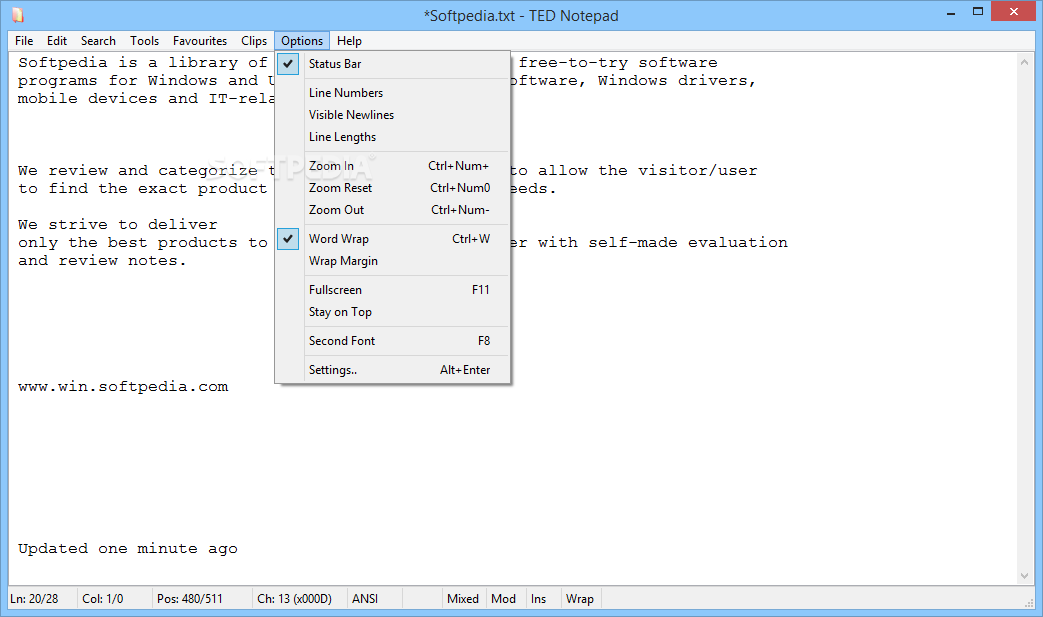Click the Pos: 480/511 status entry
This screenshot has height=617, width=1043.
tap(190, 598)
